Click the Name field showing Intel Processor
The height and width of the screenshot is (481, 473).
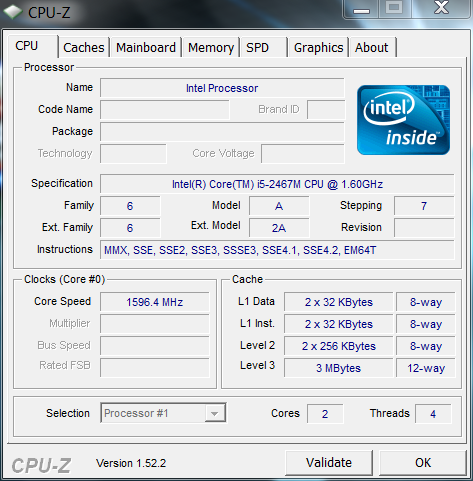pyautogui.click(x=222, y=88)
